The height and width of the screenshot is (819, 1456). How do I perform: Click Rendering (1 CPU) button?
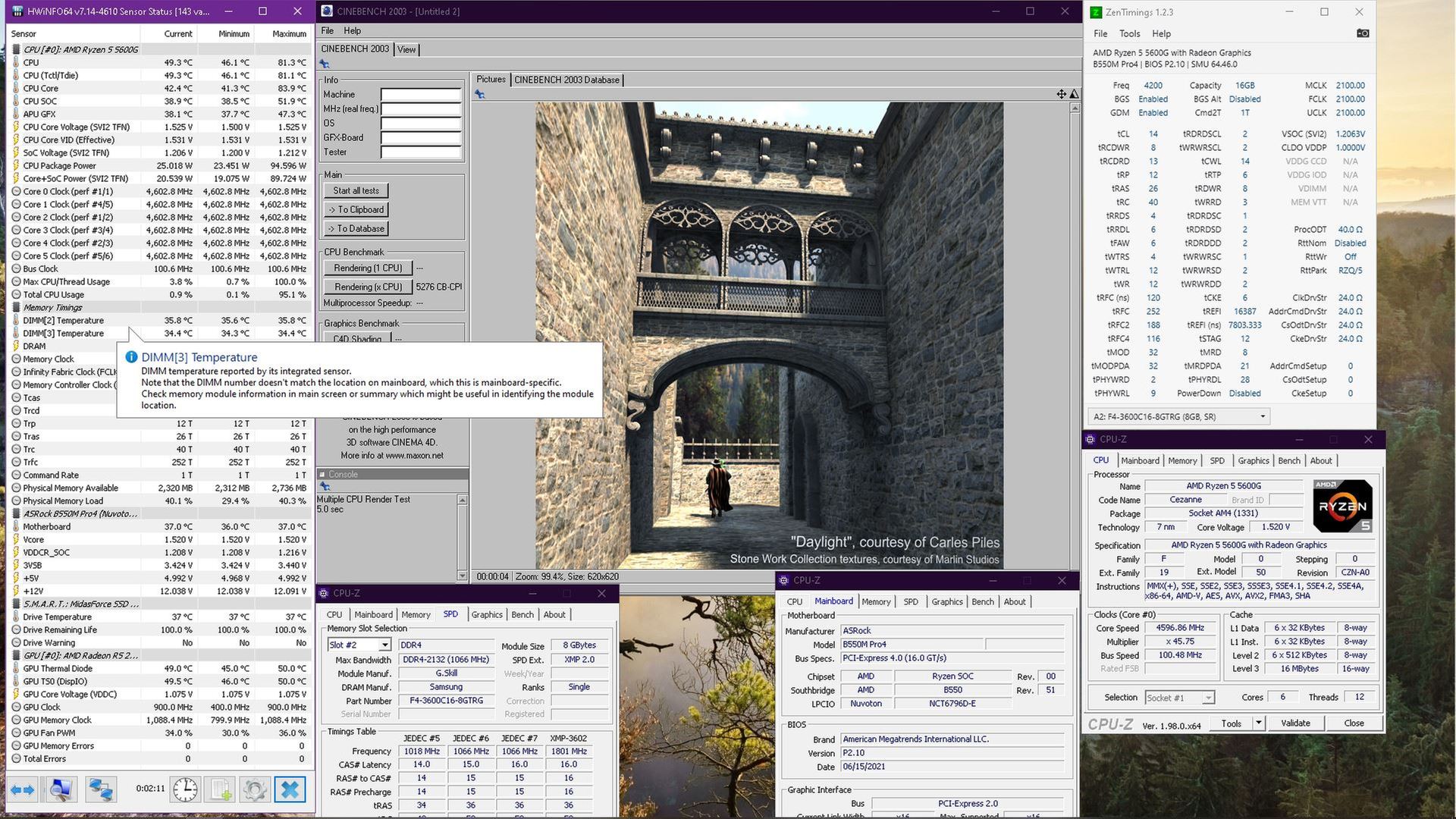coord(368,268)
